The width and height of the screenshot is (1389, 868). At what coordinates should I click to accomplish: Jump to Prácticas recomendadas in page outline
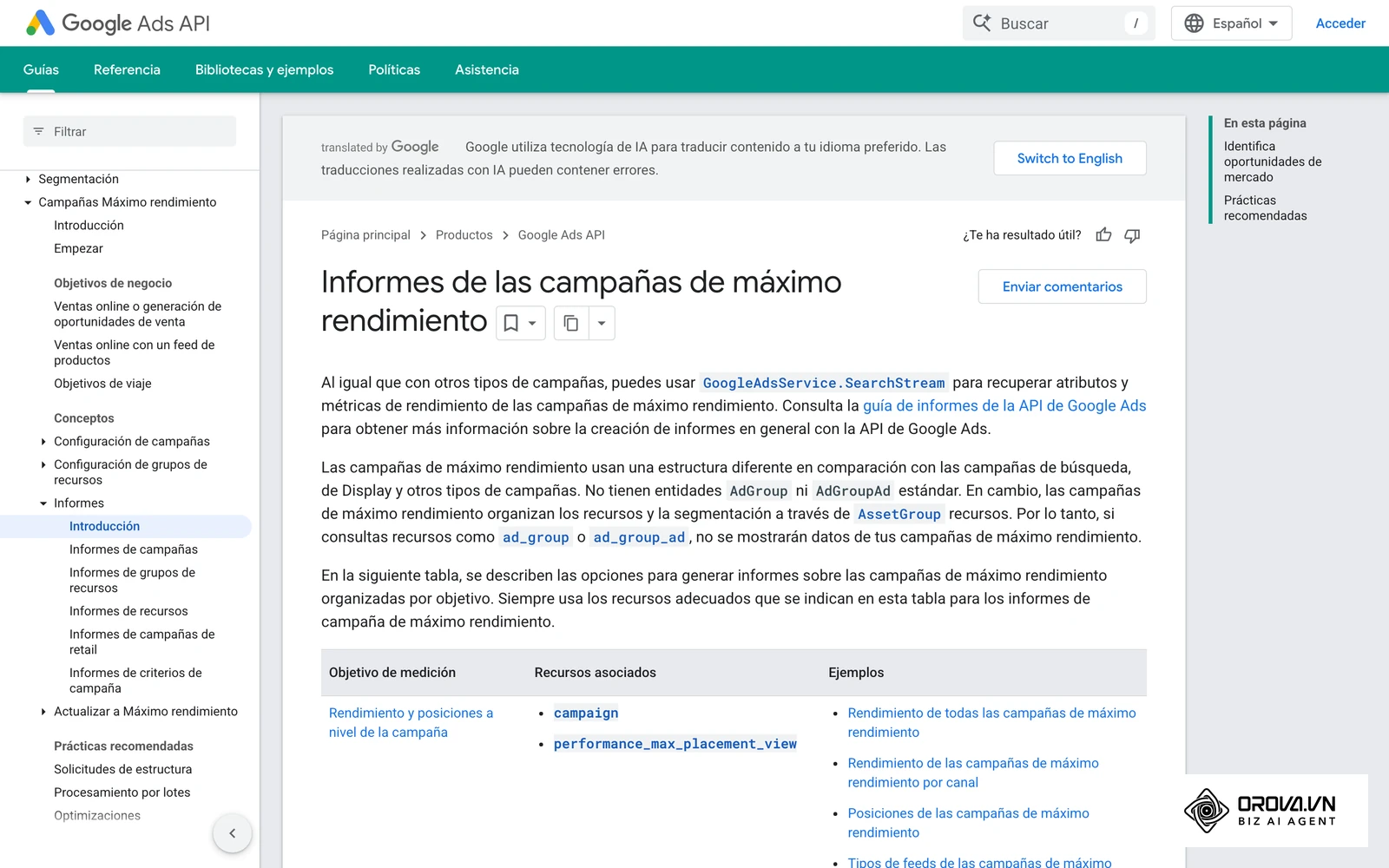coord(1266,208)
